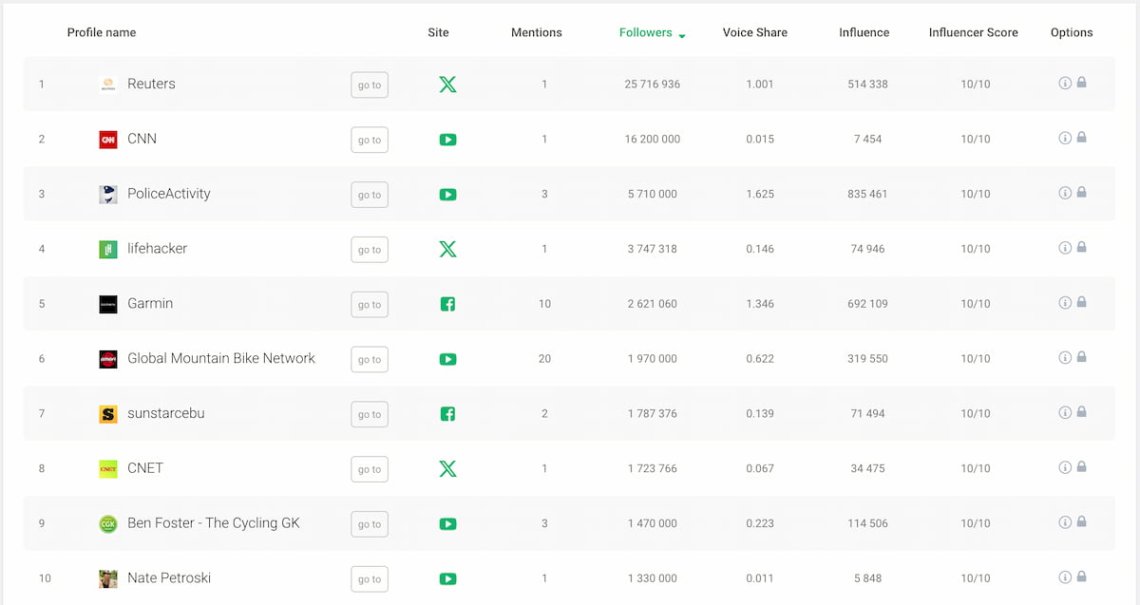
Task: Open info icon for Reuters
Action: [1064, 83]
